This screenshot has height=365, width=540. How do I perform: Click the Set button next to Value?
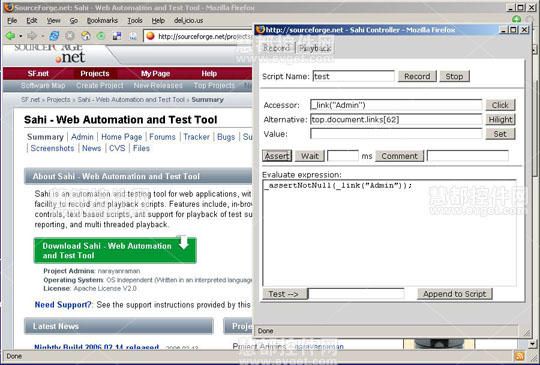tap(500, 134)
